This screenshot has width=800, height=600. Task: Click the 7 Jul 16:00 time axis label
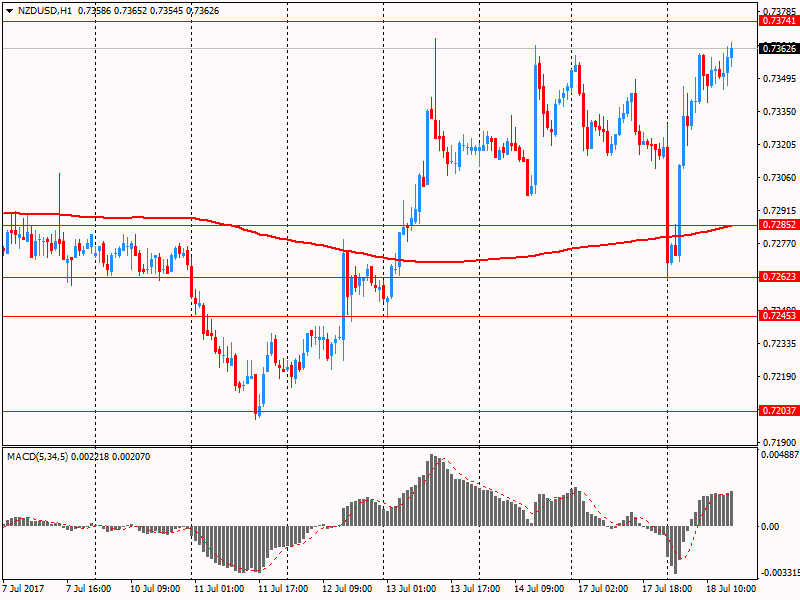88,588
